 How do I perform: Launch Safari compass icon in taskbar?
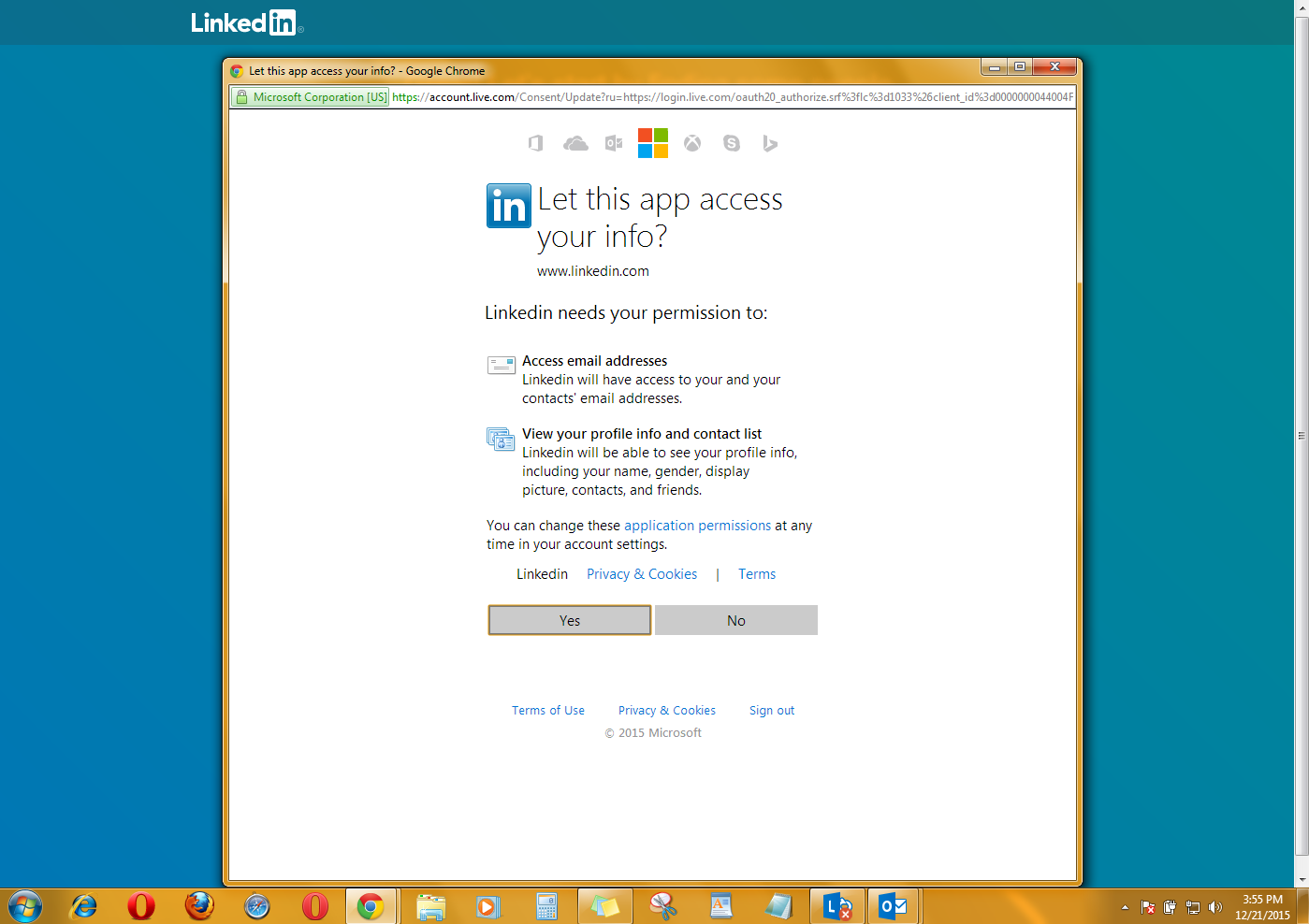coord(257,906)
